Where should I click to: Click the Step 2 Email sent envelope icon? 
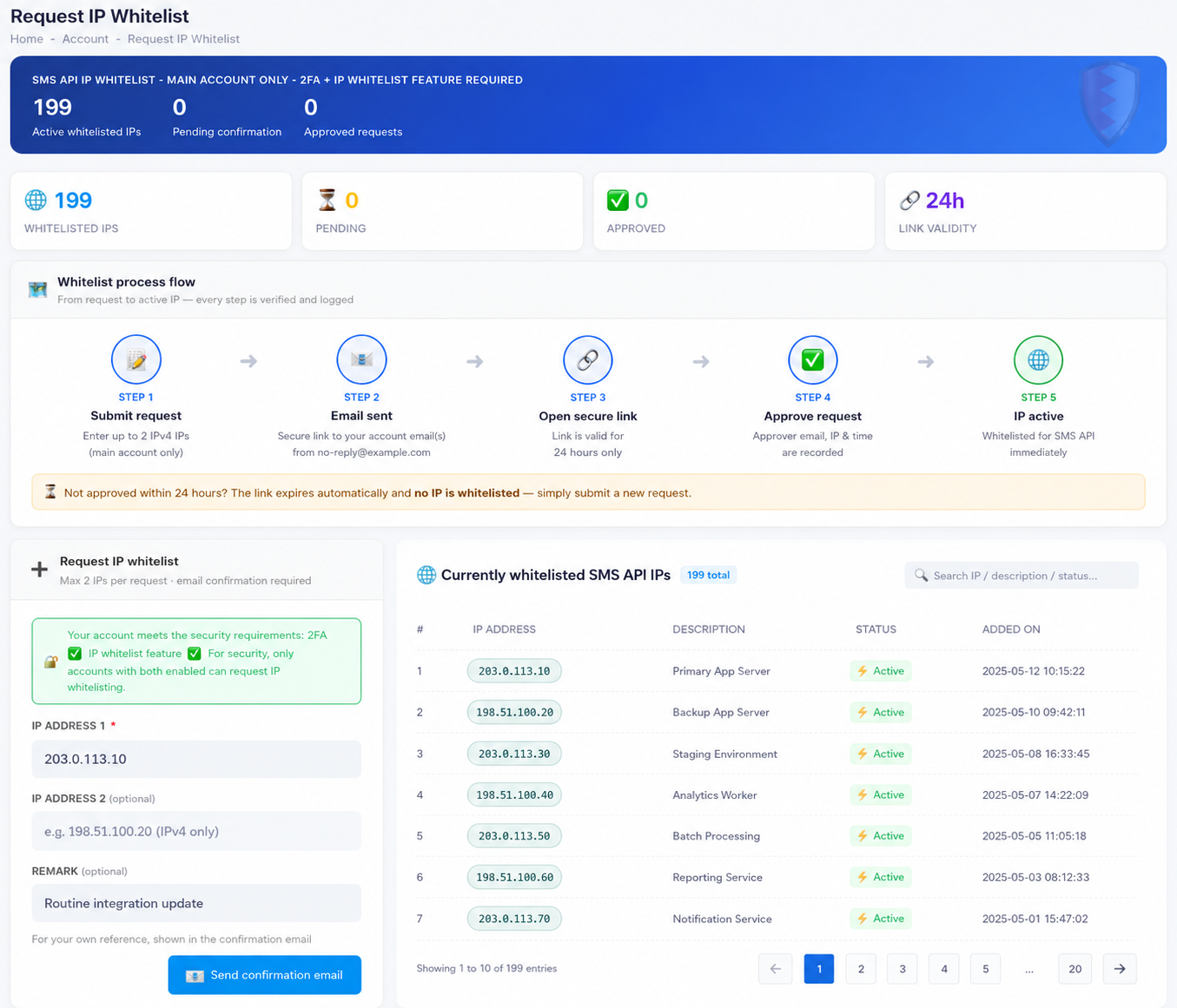tap(361, 359)
